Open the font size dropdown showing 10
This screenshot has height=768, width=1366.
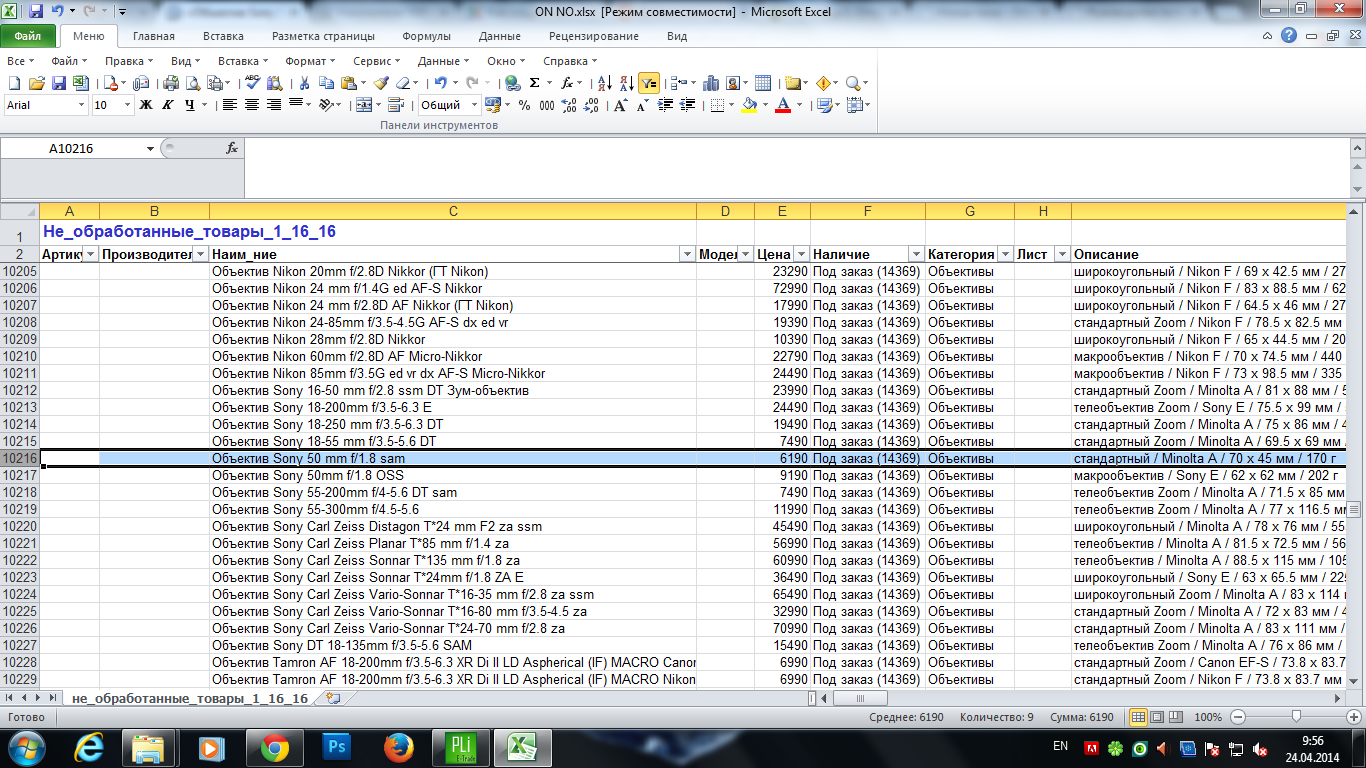128,105
